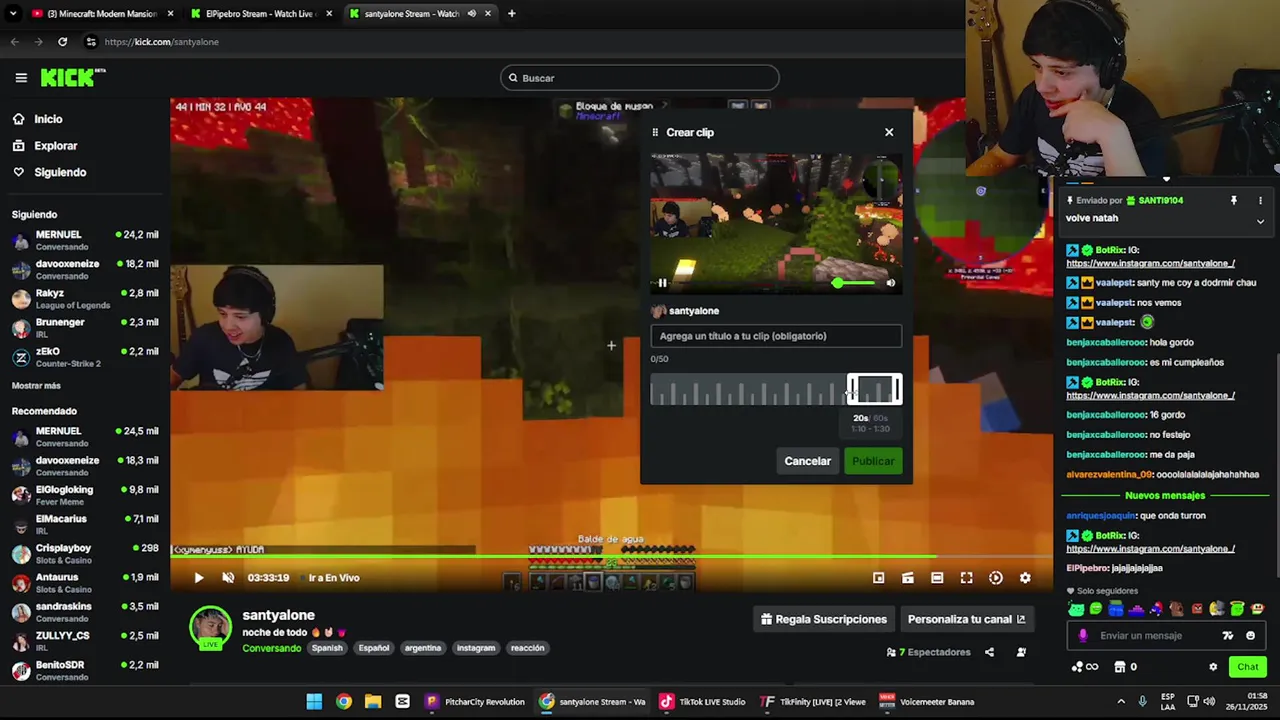Mute the clip preview speaker icon
This screenshot has width=1280, height=720.
point(890,283)
